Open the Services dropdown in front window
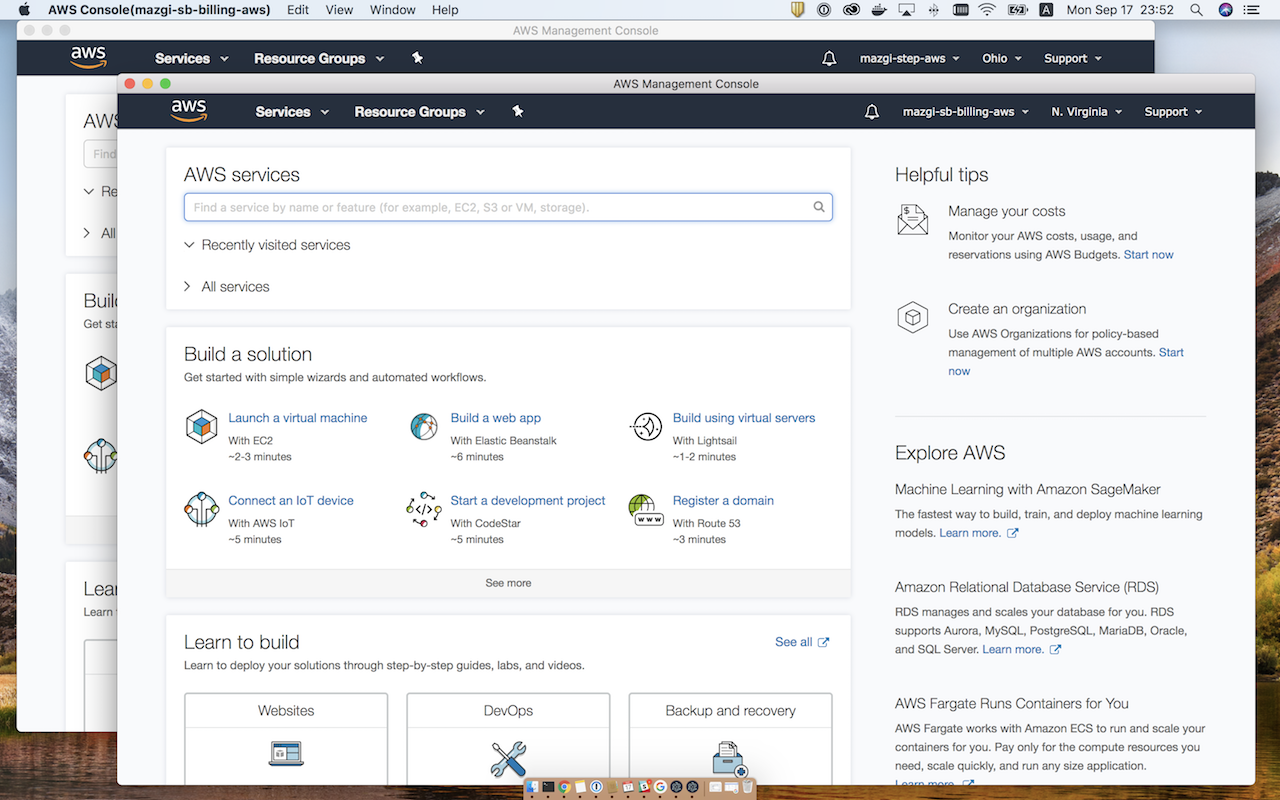Viewport: 1280px width, 800px height. point(292,112)
